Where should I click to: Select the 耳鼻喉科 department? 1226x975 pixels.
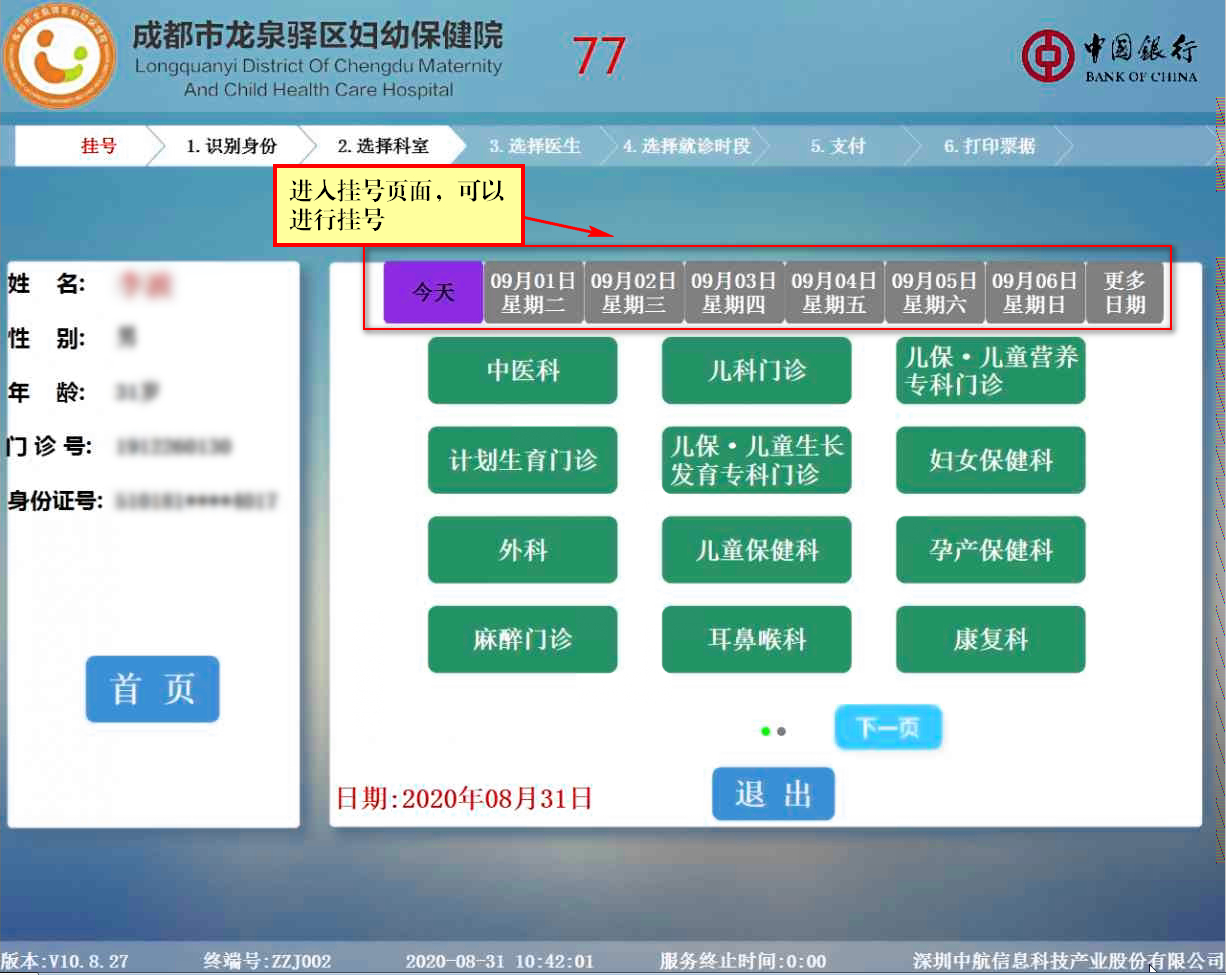click(756, 639)
